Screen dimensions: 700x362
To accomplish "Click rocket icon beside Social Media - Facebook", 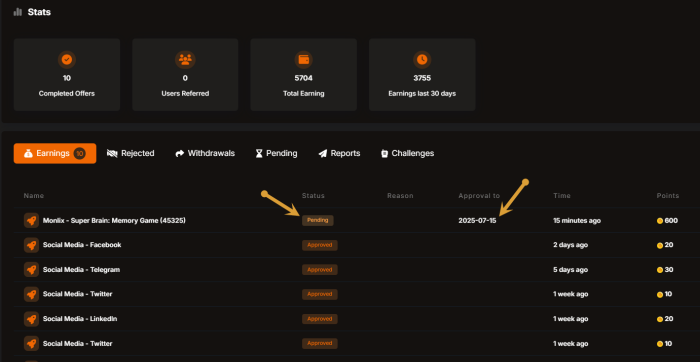I will 31,245.
